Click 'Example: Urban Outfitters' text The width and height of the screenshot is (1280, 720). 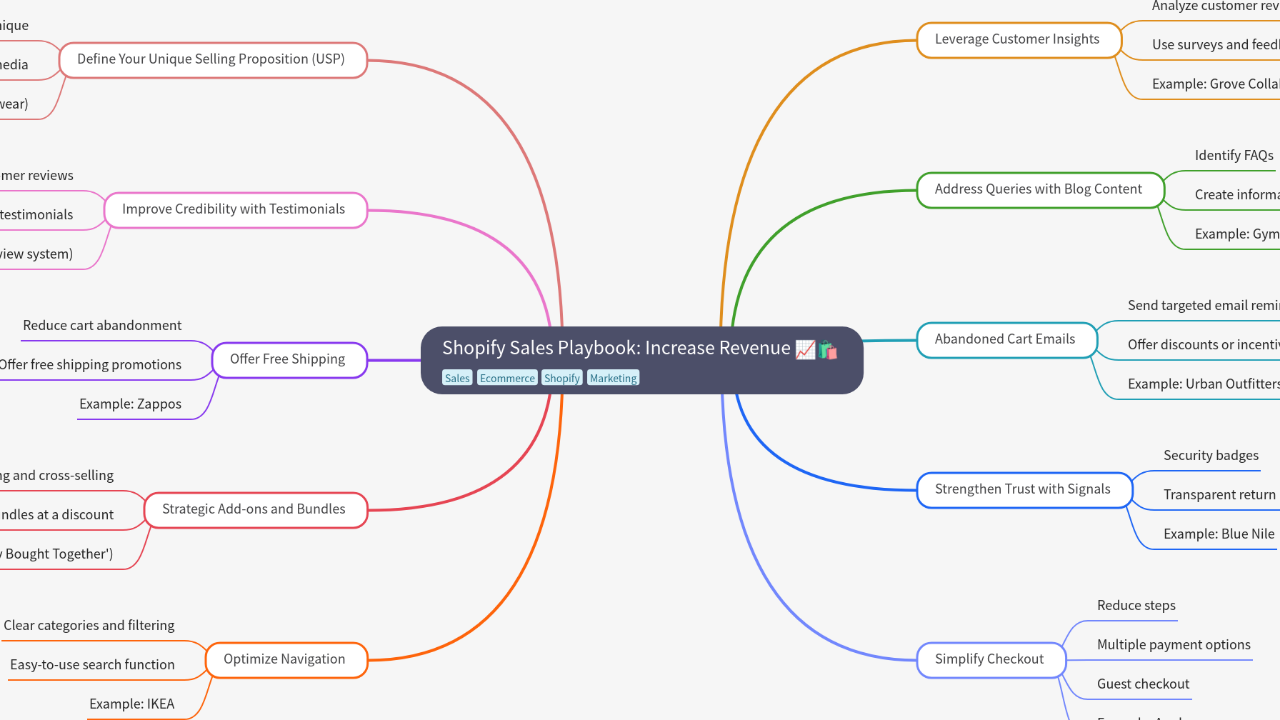tap(1204, 384)
